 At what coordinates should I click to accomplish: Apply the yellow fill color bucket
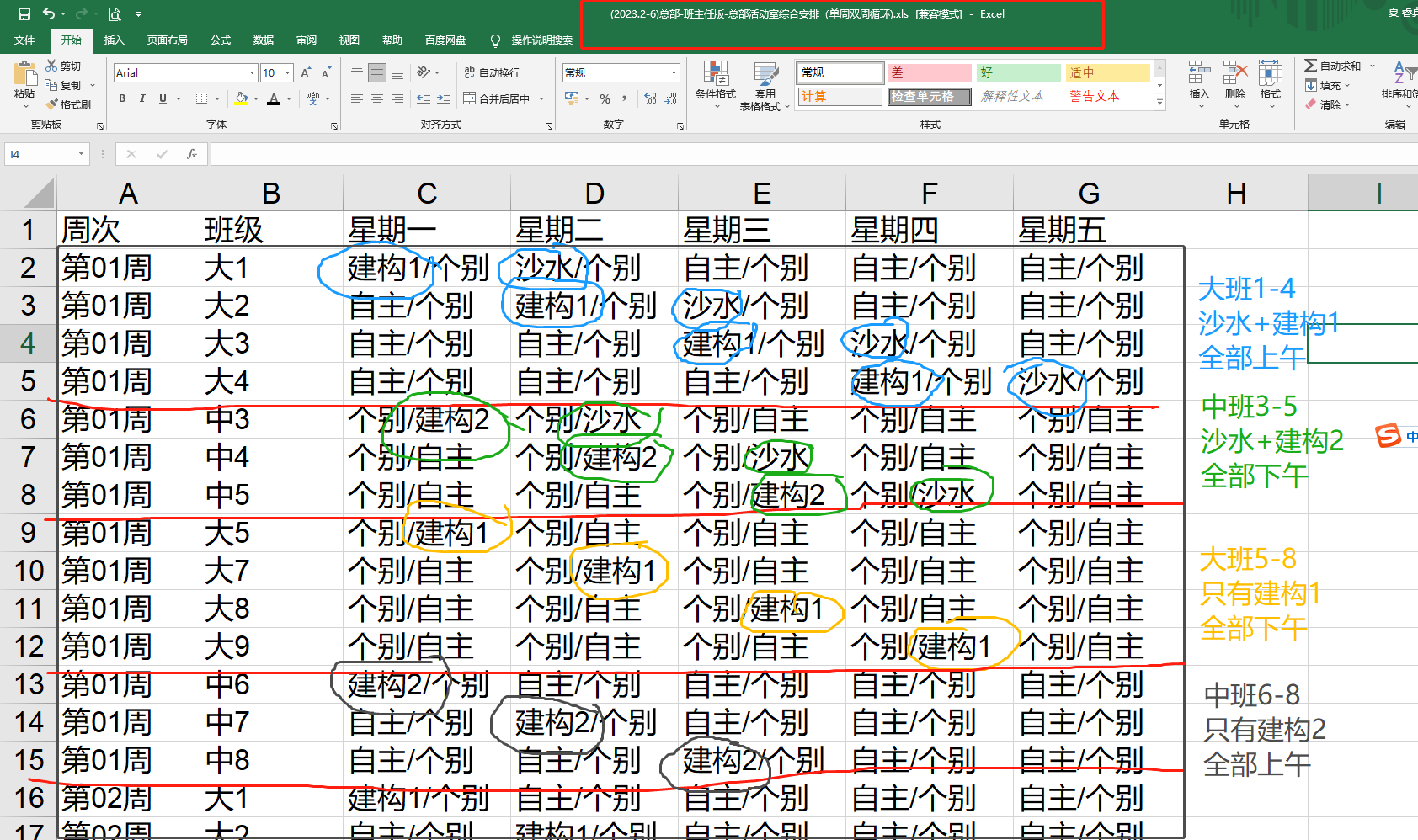pos(242,98)
